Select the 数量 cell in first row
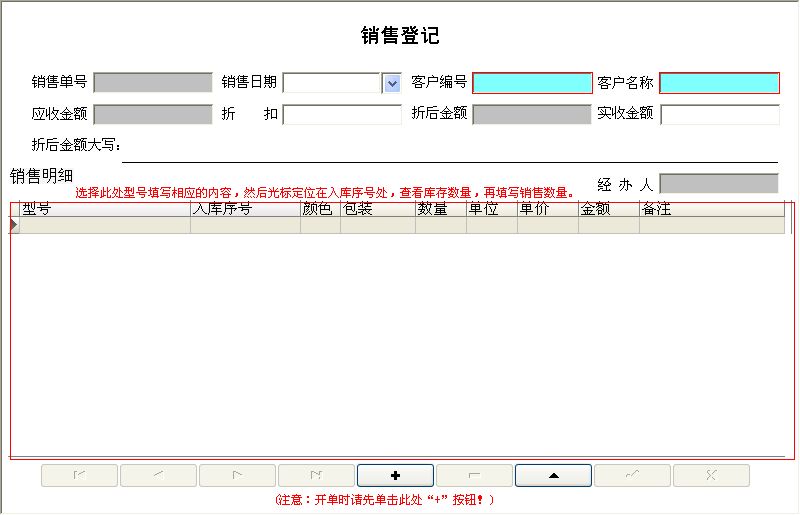 (x=441, y=225)
